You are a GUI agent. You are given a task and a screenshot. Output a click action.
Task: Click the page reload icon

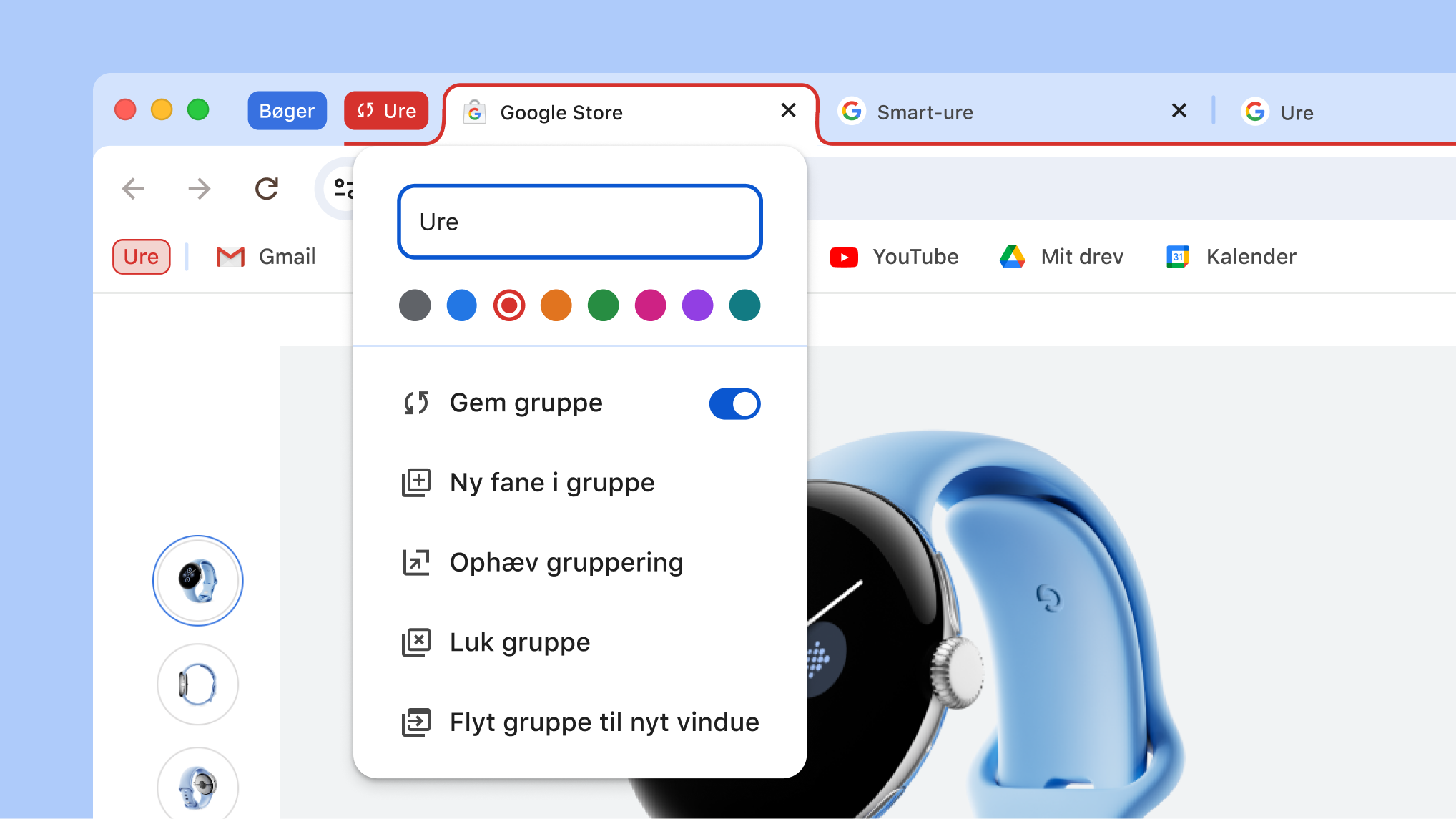[265, 188]
